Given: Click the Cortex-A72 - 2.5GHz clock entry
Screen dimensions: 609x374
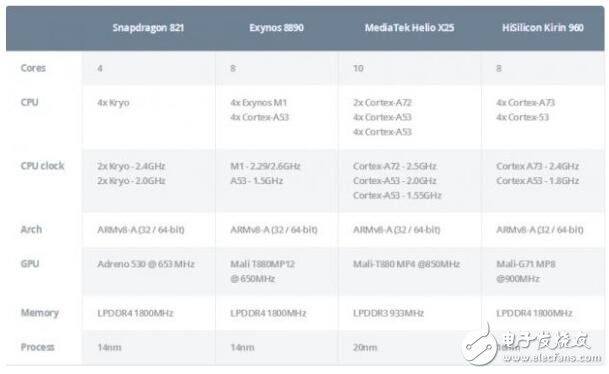Looking at the screenshot, I should coord(394,166).
